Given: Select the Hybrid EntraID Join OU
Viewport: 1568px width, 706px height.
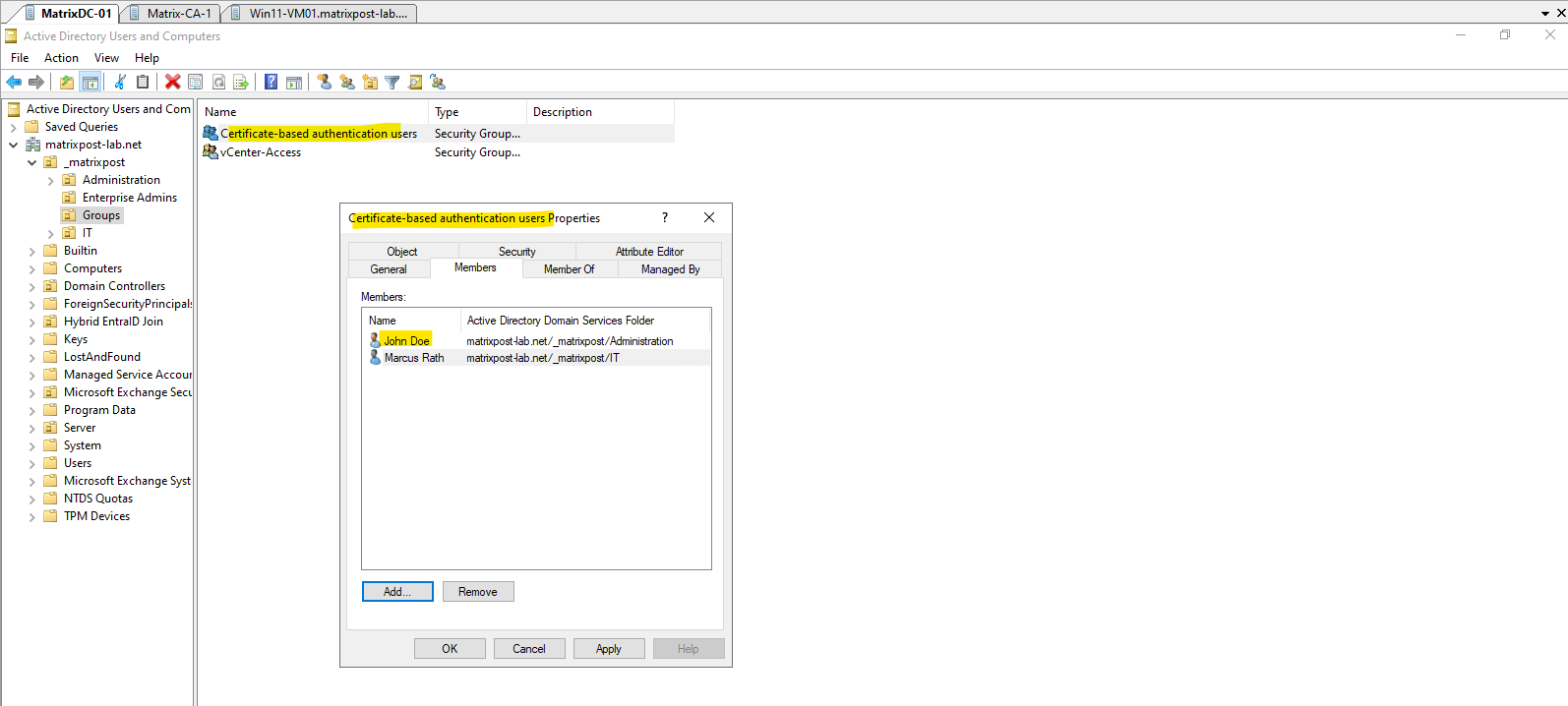Looking at the screenshot, I should pos(113,322).
